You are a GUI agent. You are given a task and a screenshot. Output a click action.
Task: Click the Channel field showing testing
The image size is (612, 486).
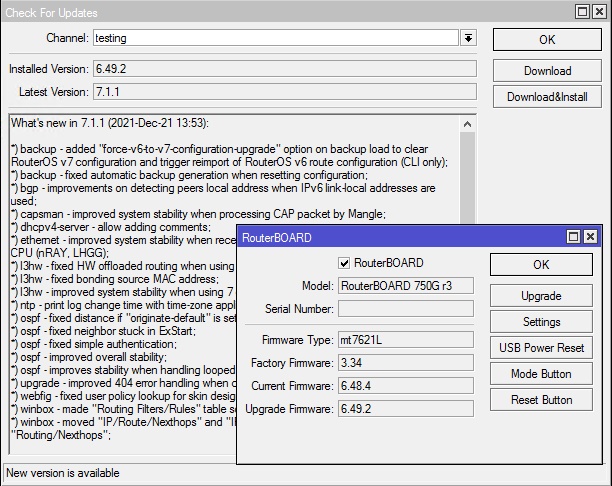pyautogui.click(x=276, y=38)
